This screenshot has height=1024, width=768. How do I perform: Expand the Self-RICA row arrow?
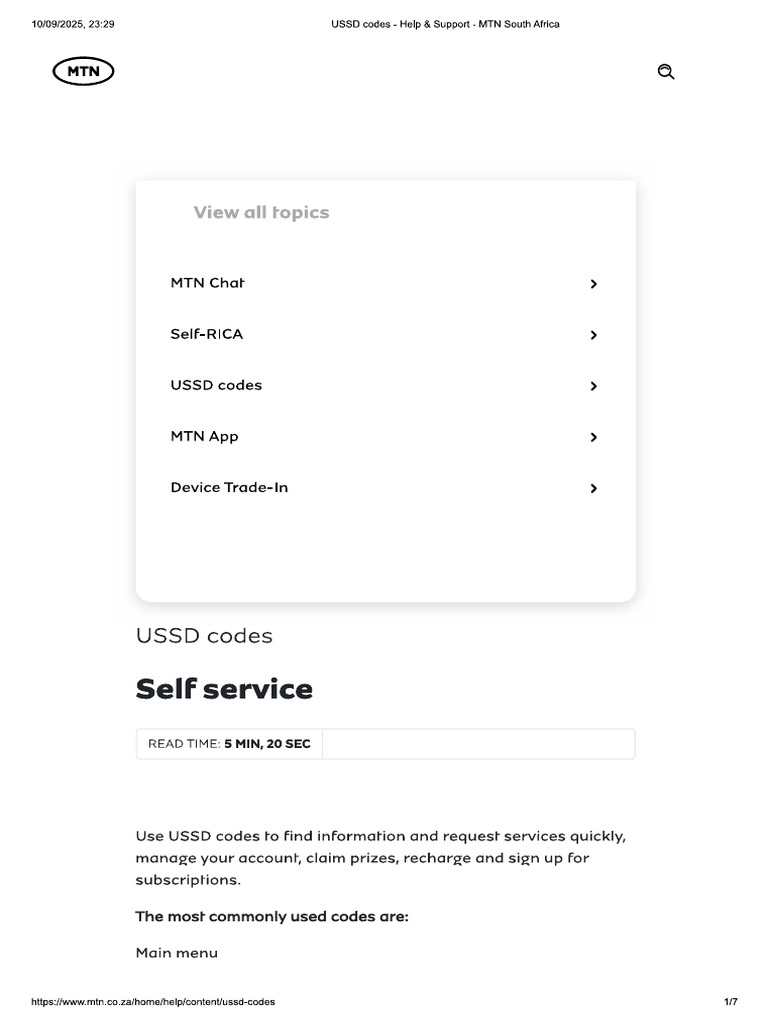point(593,335)
